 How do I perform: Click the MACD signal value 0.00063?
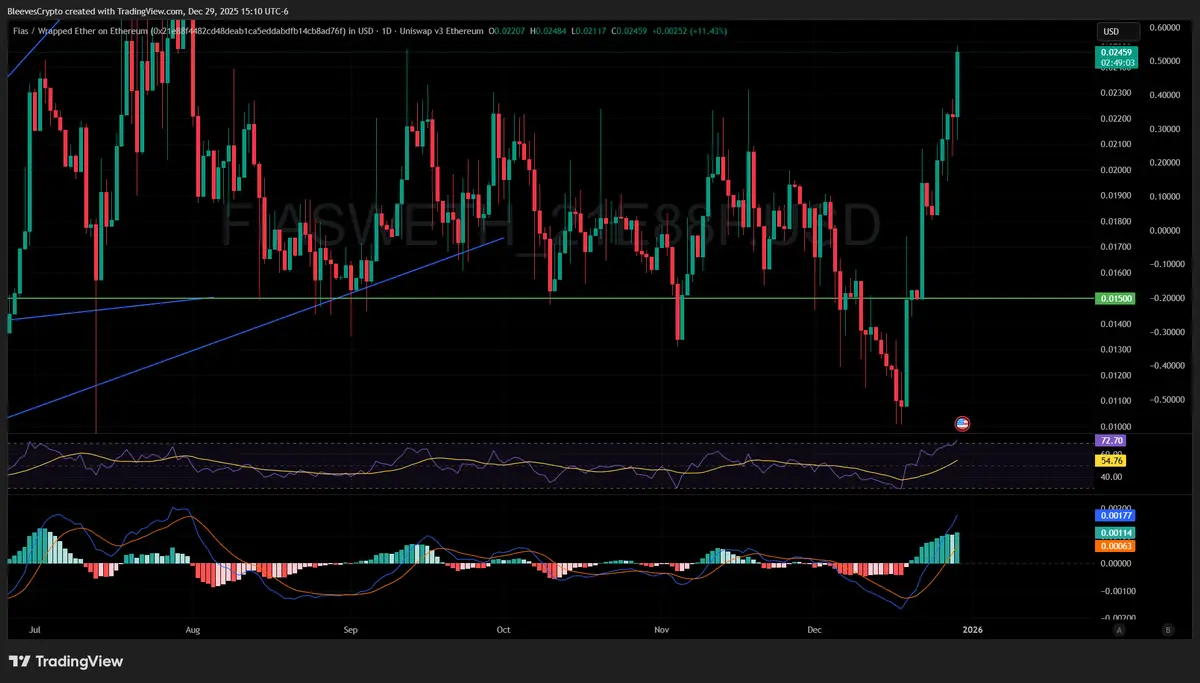point(1116,546)
